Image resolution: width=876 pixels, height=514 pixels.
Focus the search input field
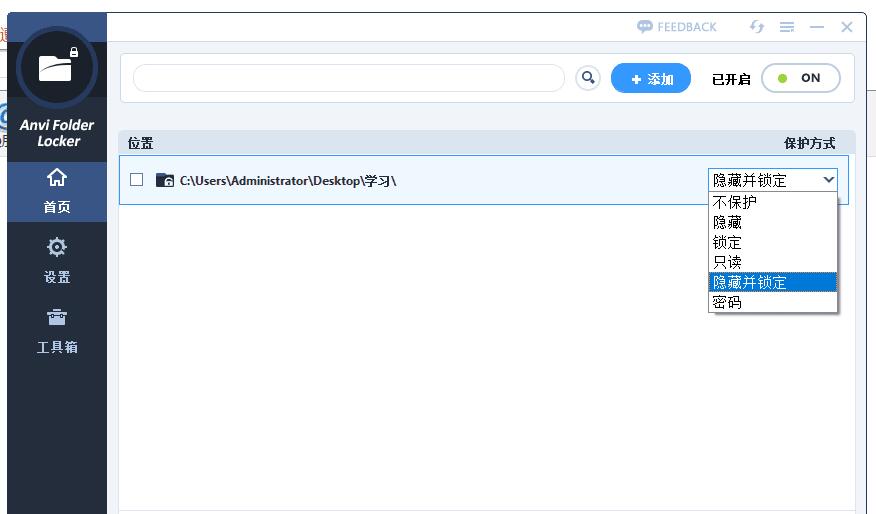click(349, 78)
